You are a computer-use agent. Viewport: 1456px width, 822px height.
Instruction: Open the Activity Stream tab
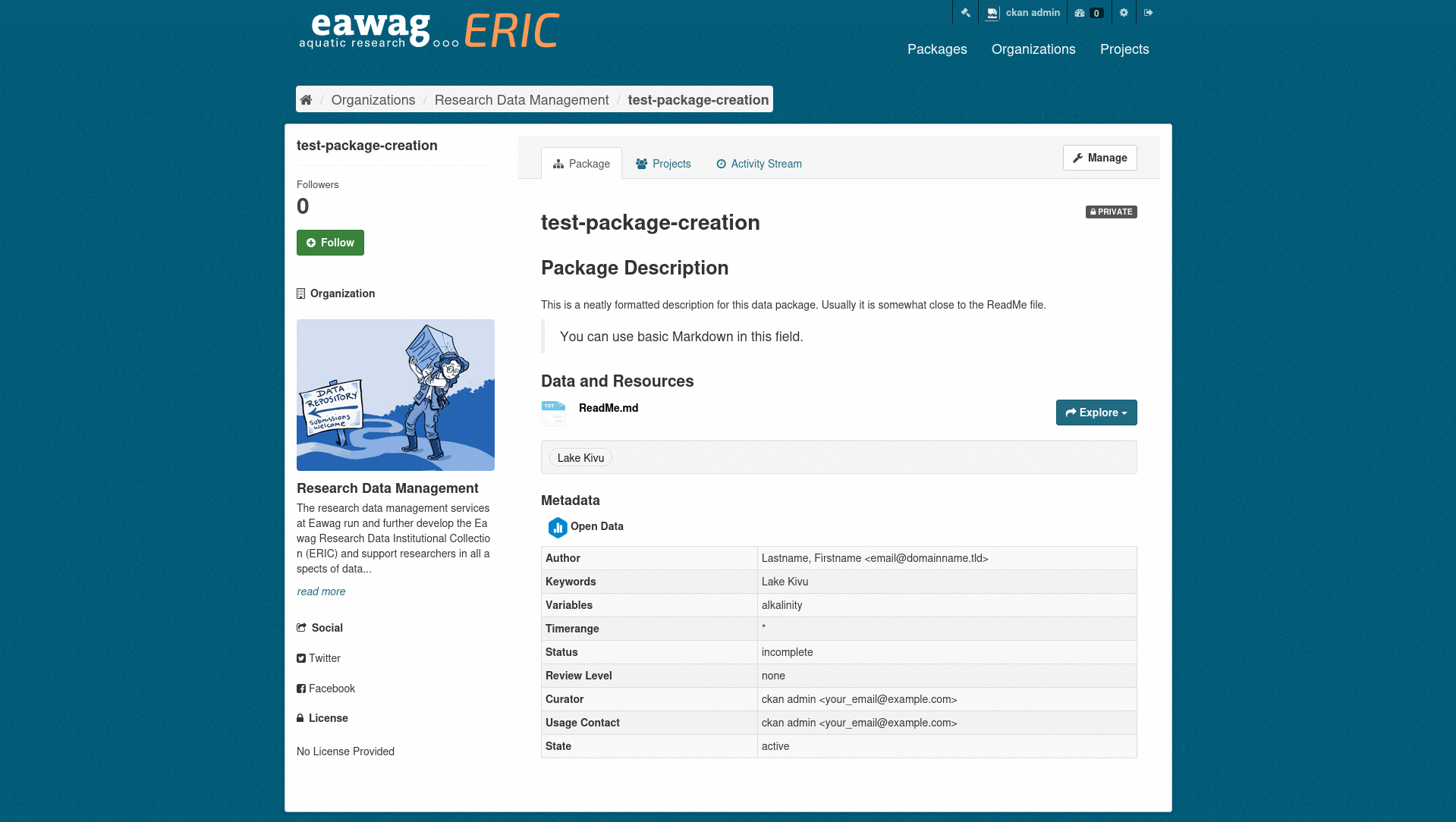(759, 164)
